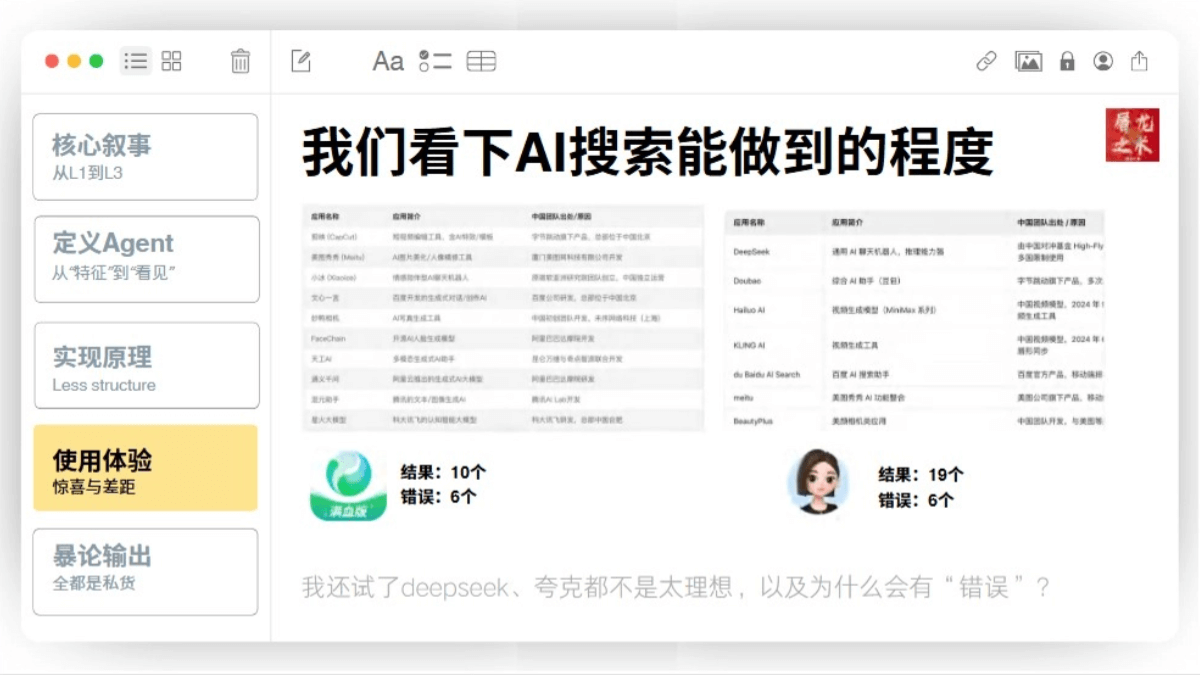Click the green 满血版 app thumbnail
1200x675 pixels.
coord(345,486)
